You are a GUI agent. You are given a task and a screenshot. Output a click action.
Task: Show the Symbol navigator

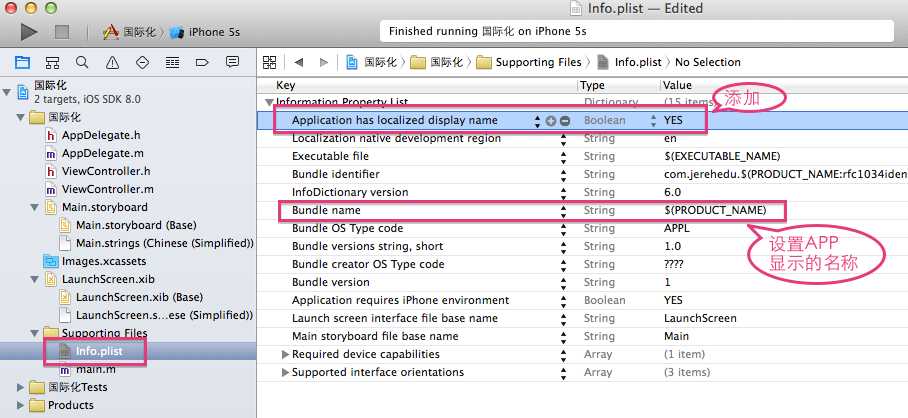(52, 62)
